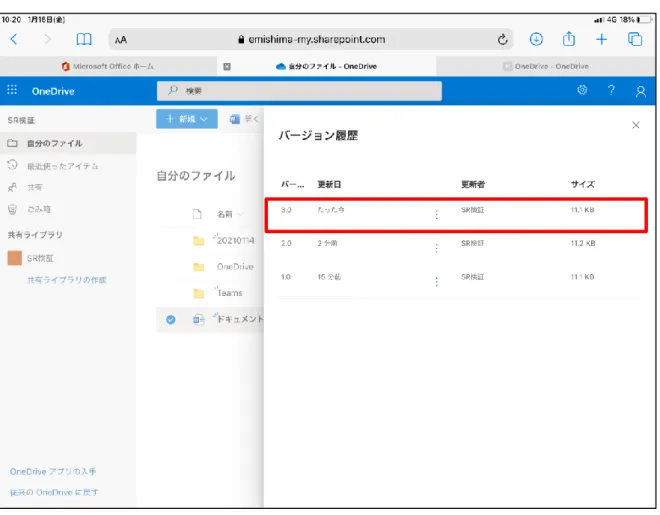Click OneDrive アプリの入手 link
This screenshot has height=515, width=660.
53,472
